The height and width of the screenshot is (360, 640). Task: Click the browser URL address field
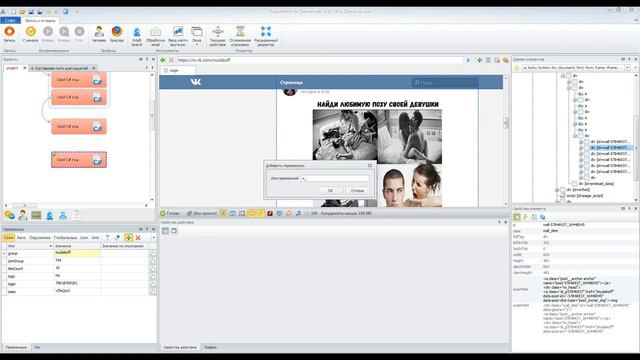[x=320, y=60]
